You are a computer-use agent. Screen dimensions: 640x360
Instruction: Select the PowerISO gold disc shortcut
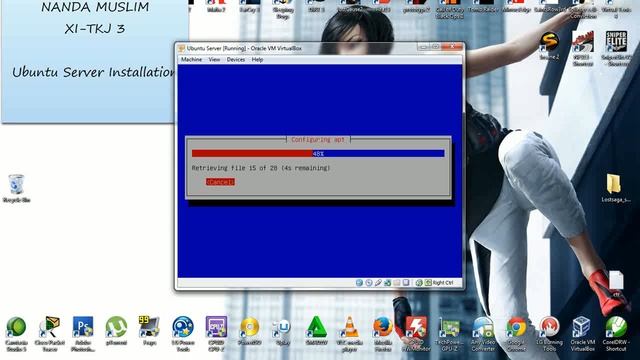[x=249, y=331]
